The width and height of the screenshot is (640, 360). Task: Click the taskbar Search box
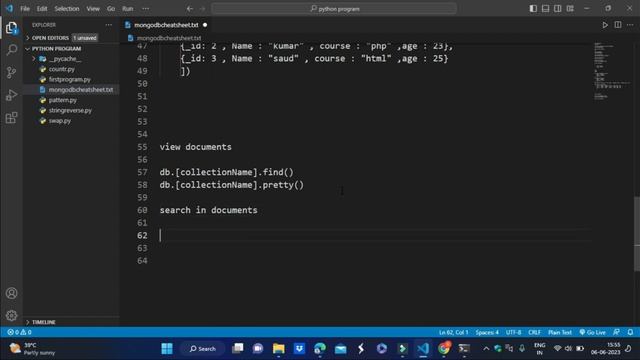[202, 349]
